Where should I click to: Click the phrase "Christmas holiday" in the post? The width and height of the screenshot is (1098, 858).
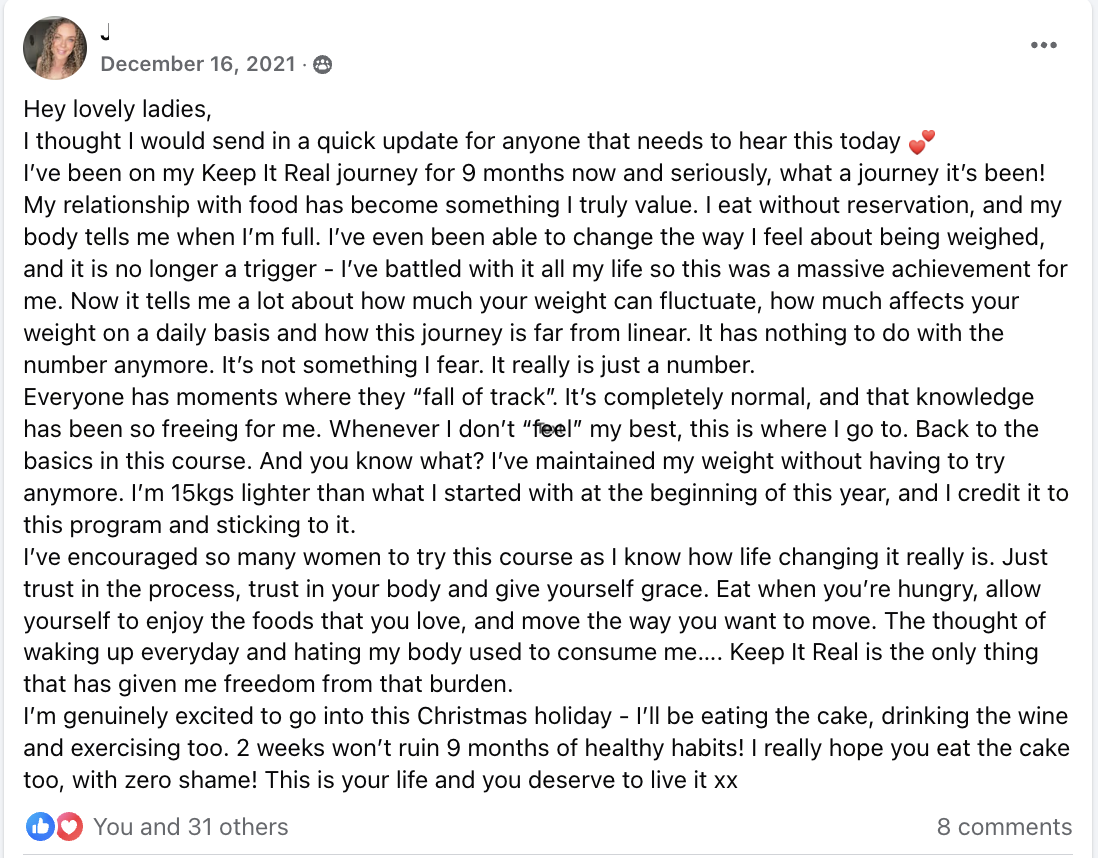click(x=515, y=716)
